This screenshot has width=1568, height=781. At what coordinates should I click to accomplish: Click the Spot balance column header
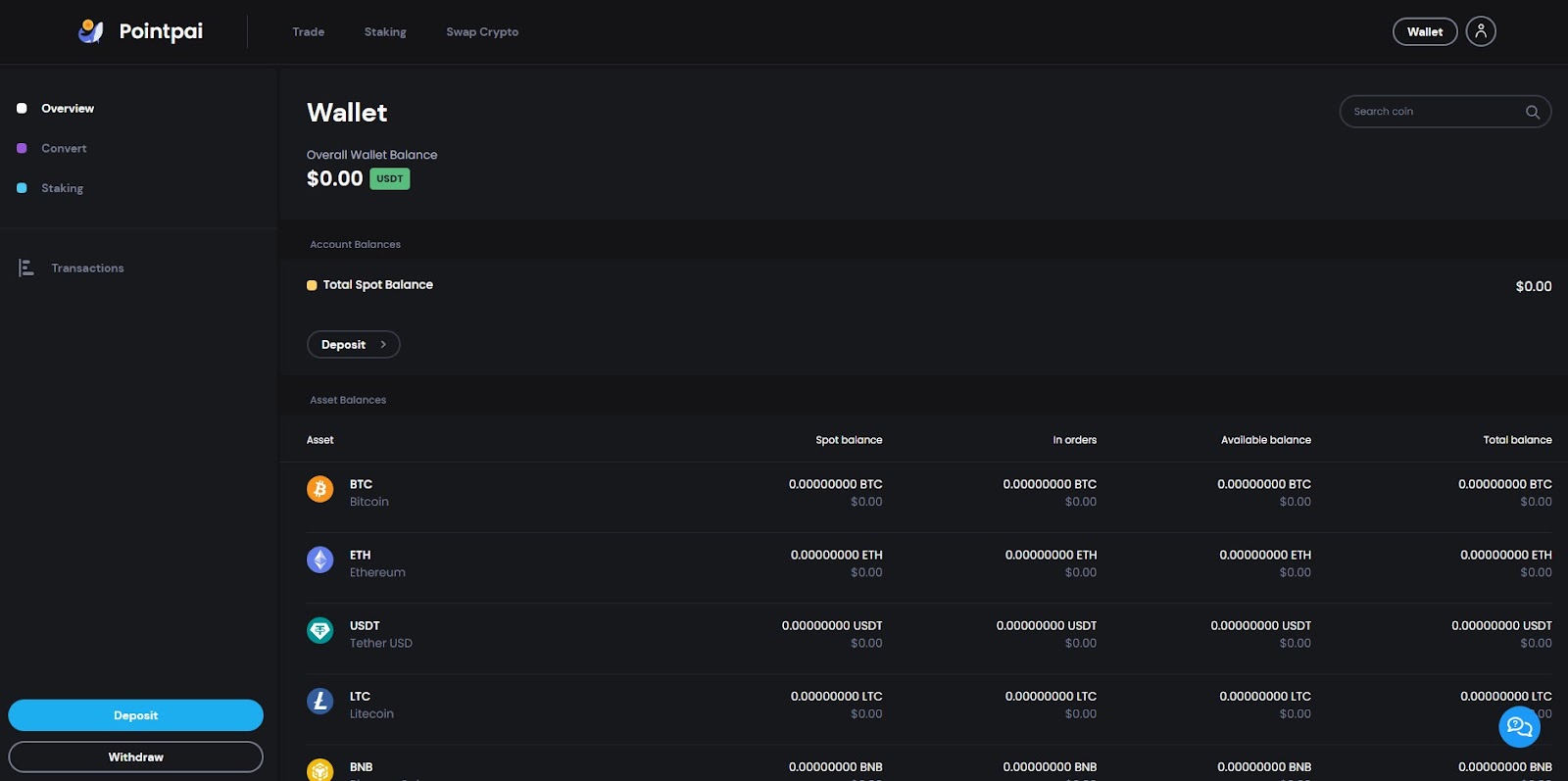coord(849,440)
